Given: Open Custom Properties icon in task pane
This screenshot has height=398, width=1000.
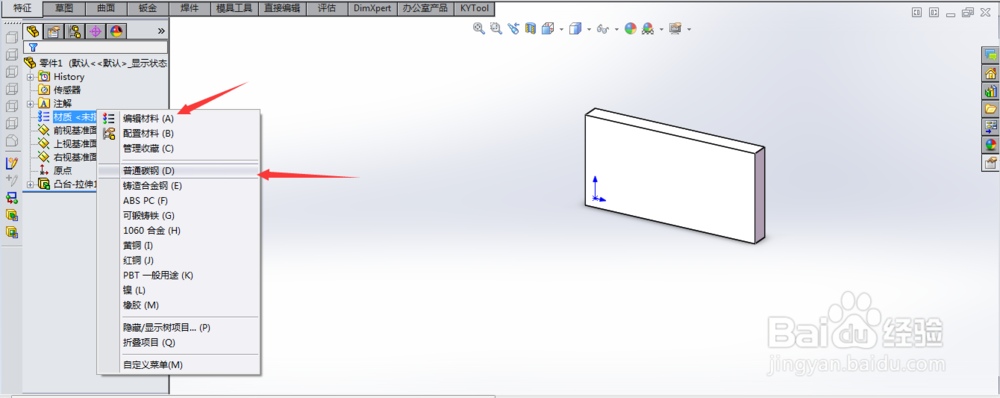Looking at the screenshot, I should [x=990, y=163].
